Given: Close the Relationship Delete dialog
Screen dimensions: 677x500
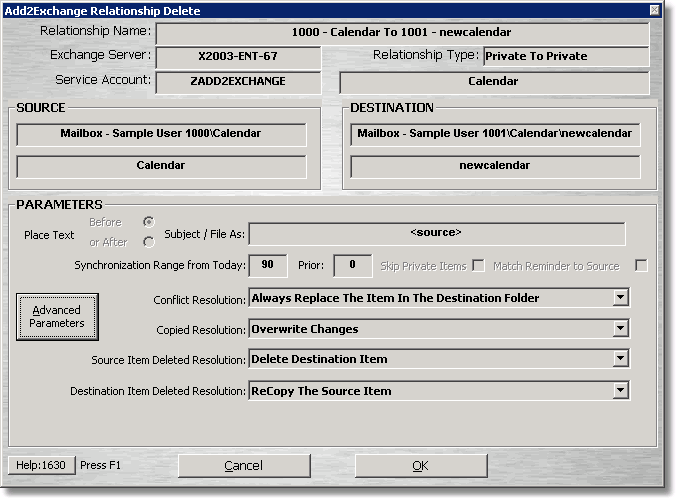Looking at the screenshot, I should [655, 10].
